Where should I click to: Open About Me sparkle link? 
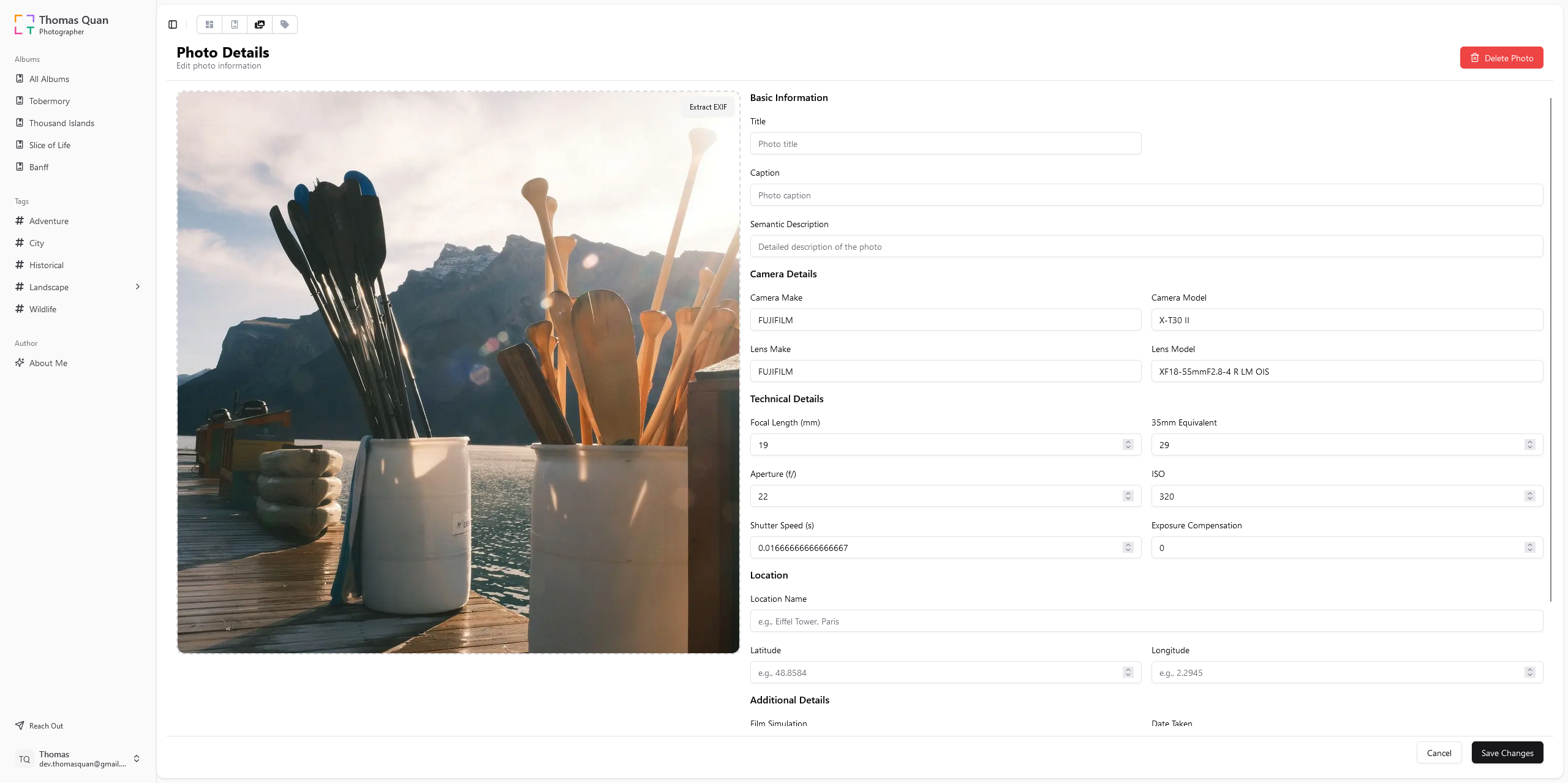click(48, 363)
